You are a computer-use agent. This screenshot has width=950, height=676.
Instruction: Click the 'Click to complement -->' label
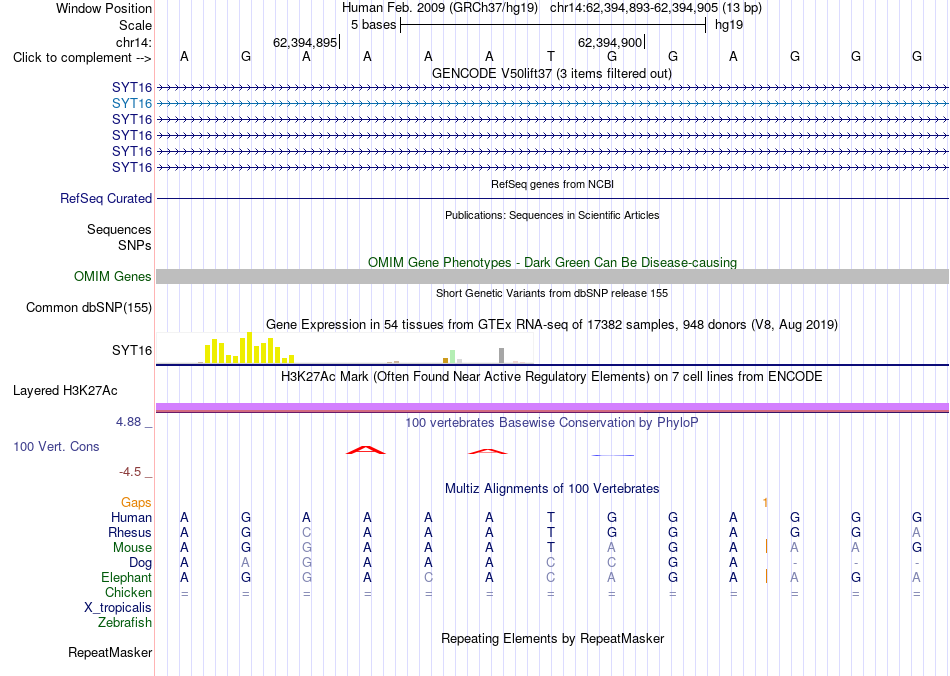[82, 58]
